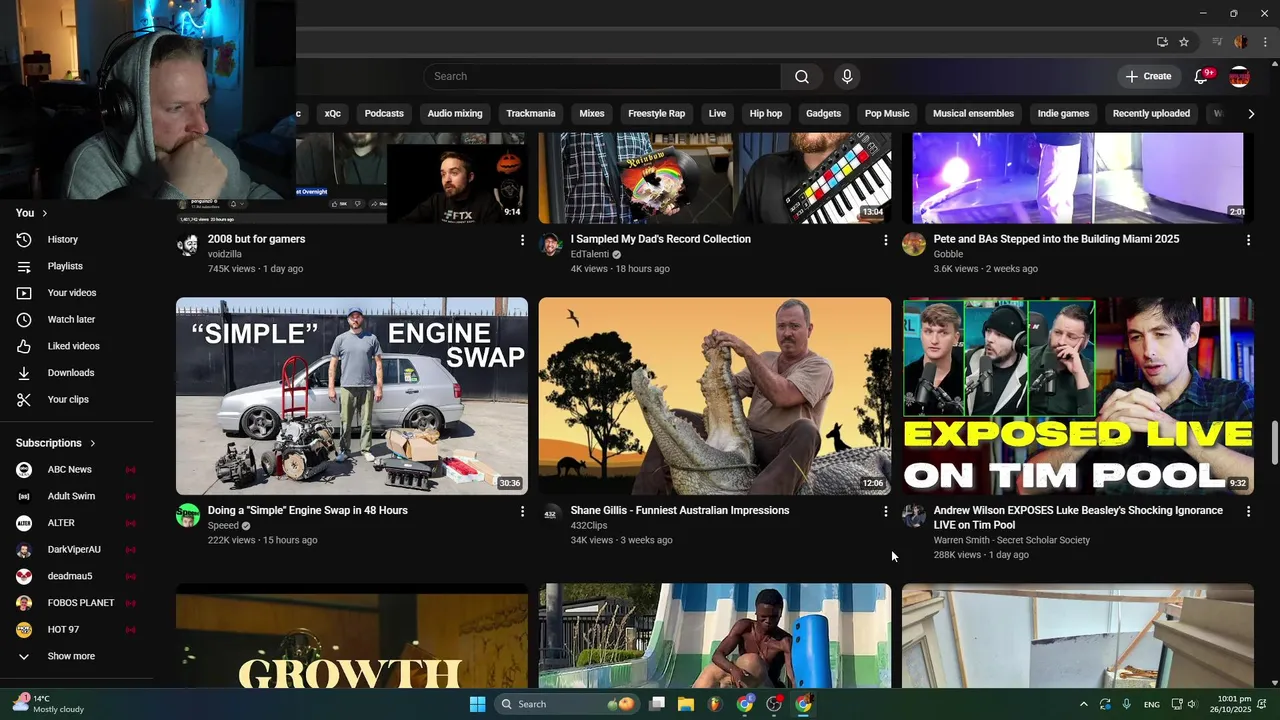
Task: Click the install app icon in address bar
Action: click(1162, 42)
